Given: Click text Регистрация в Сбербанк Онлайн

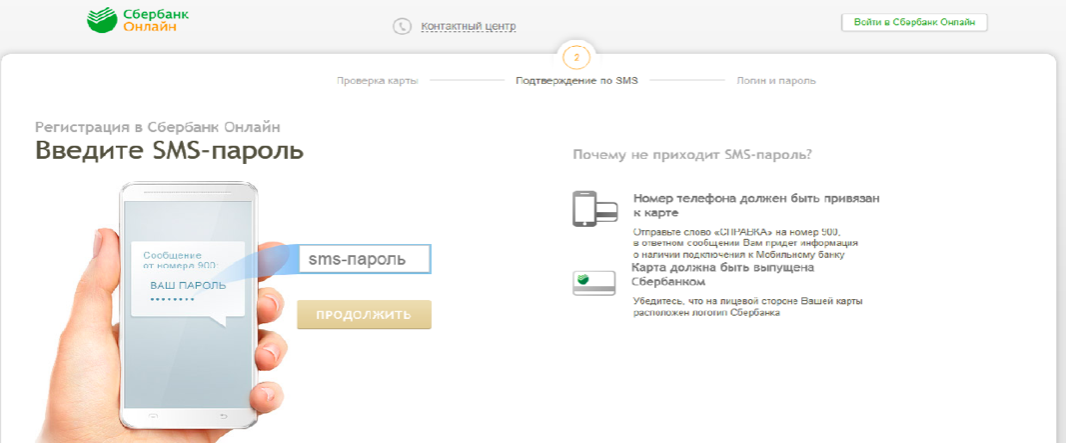Looking at the screenshot, I should 157,126.
